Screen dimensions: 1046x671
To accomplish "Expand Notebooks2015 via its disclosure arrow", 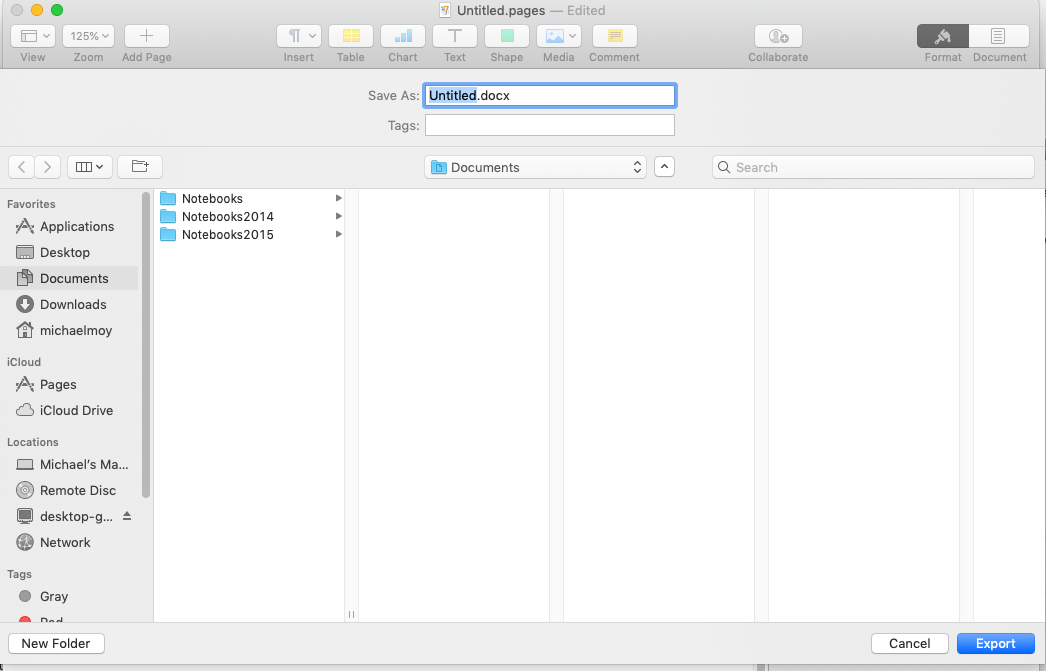I will (x=338, y=234).
